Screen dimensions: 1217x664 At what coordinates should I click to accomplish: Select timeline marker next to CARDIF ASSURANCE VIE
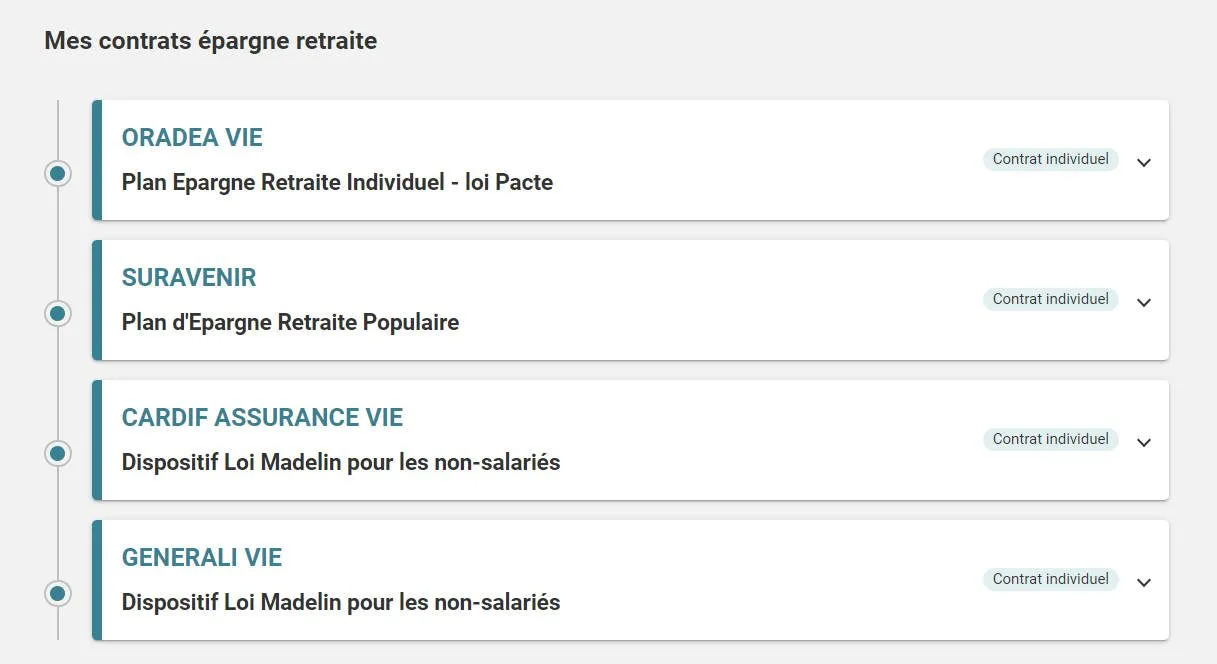[x=58, y=454]
